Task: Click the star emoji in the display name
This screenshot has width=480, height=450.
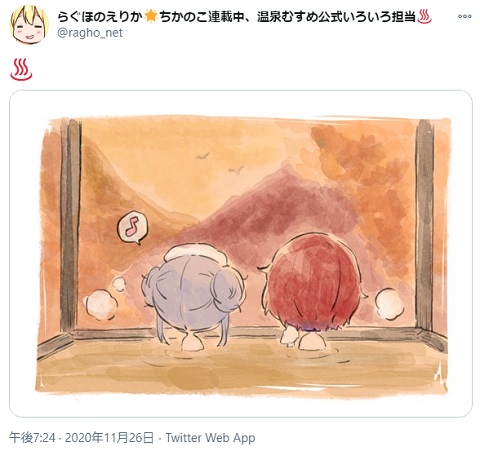Action: 151,17
